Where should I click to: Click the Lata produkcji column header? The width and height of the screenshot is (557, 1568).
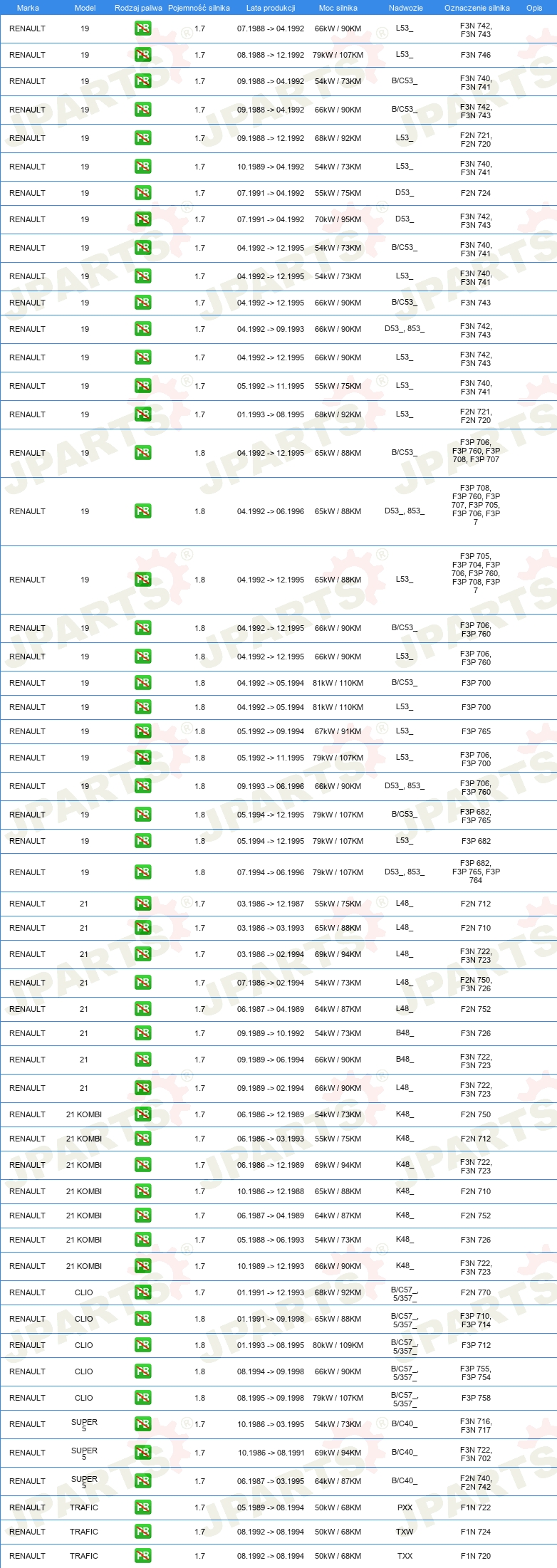pyautogui.click(x=271, y=8)
